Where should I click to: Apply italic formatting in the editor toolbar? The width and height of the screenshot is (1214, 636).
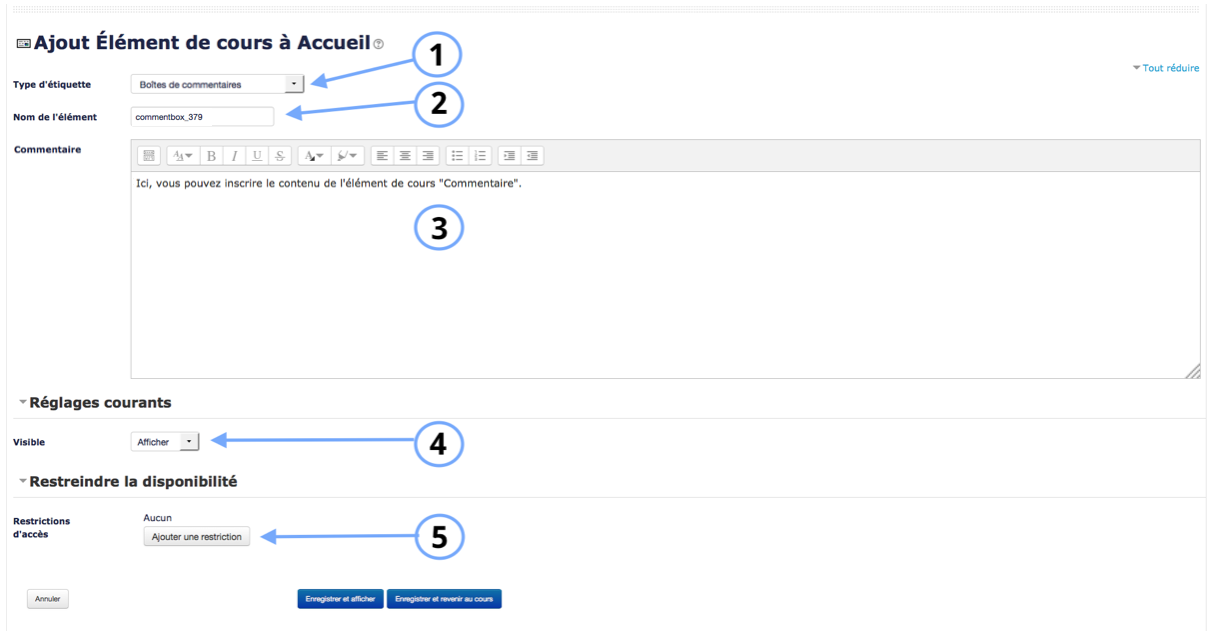[234, 156]
